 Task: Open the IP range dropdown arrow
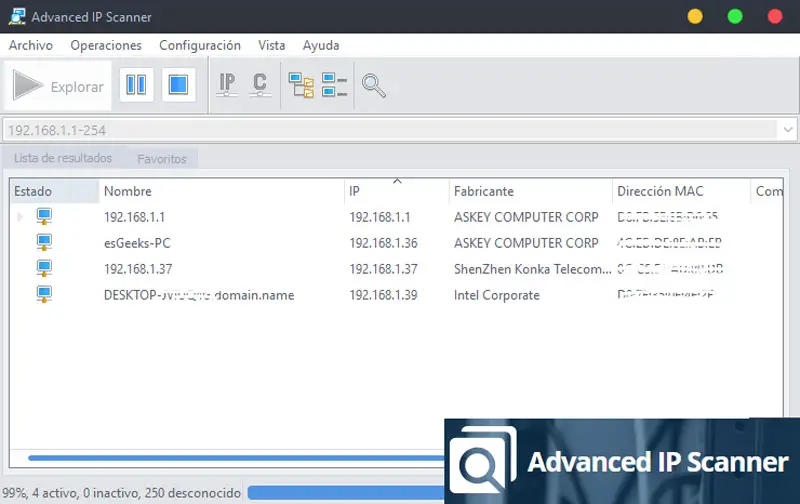[x=788, y=130]
